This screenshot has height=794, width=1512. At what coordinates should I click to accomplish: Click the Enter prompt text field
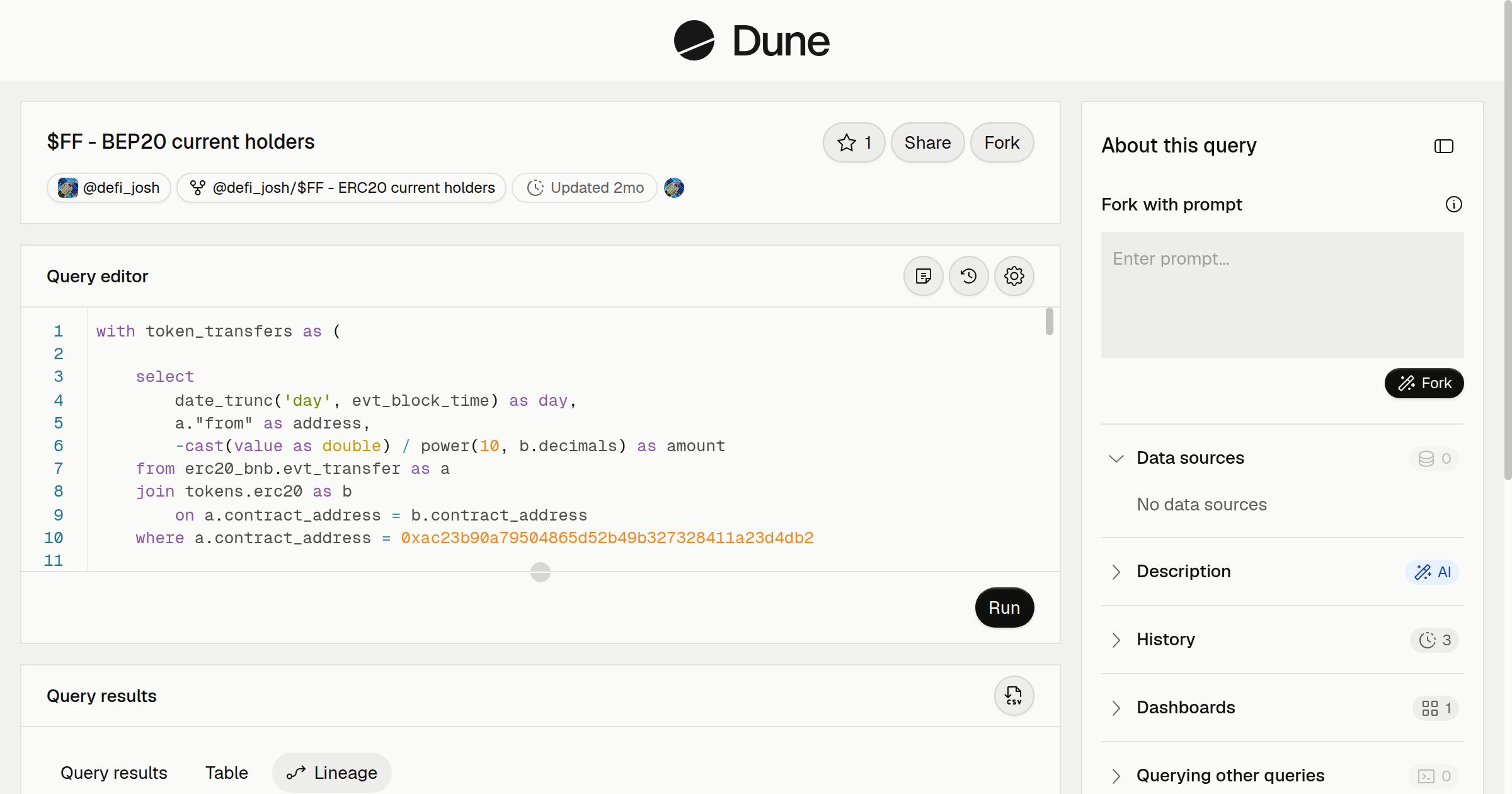(1282, 295)
